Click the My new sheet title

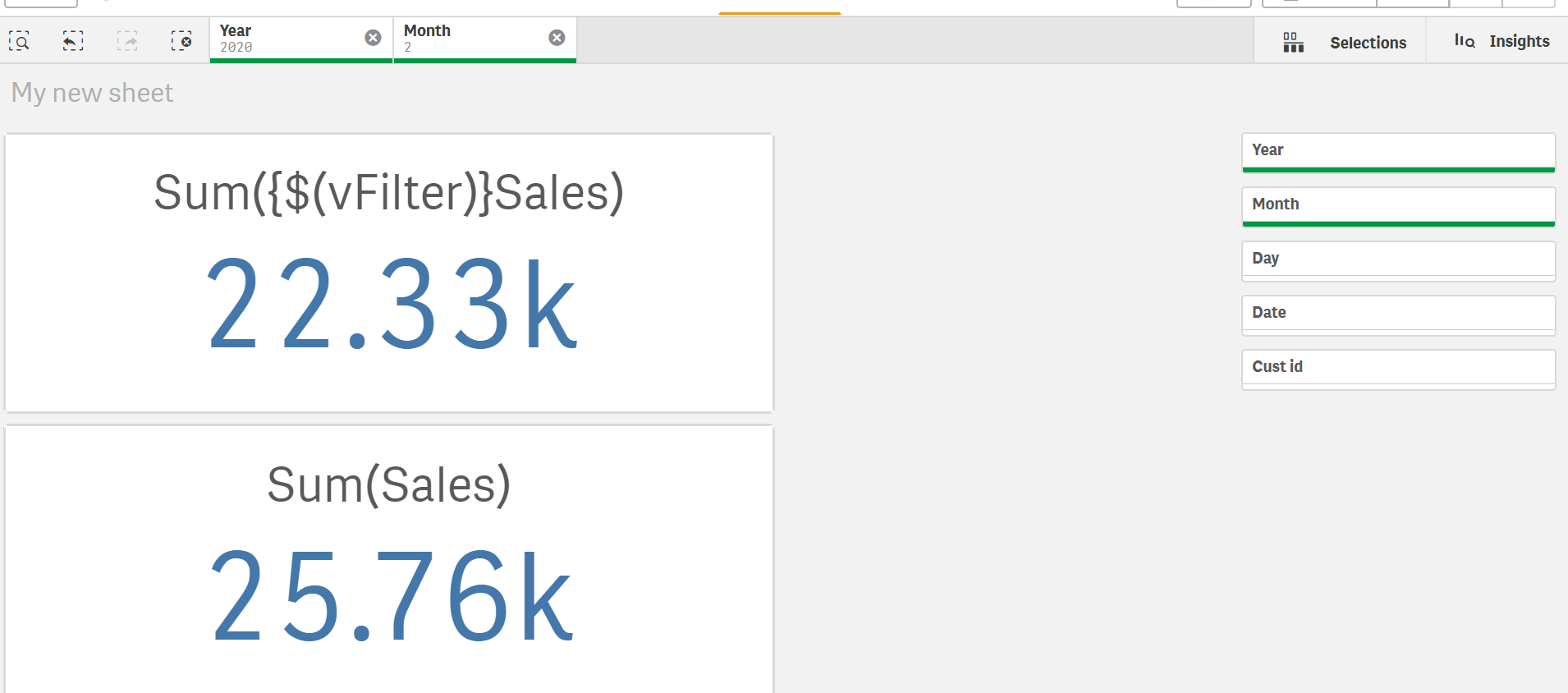click(x=92, y=93)
